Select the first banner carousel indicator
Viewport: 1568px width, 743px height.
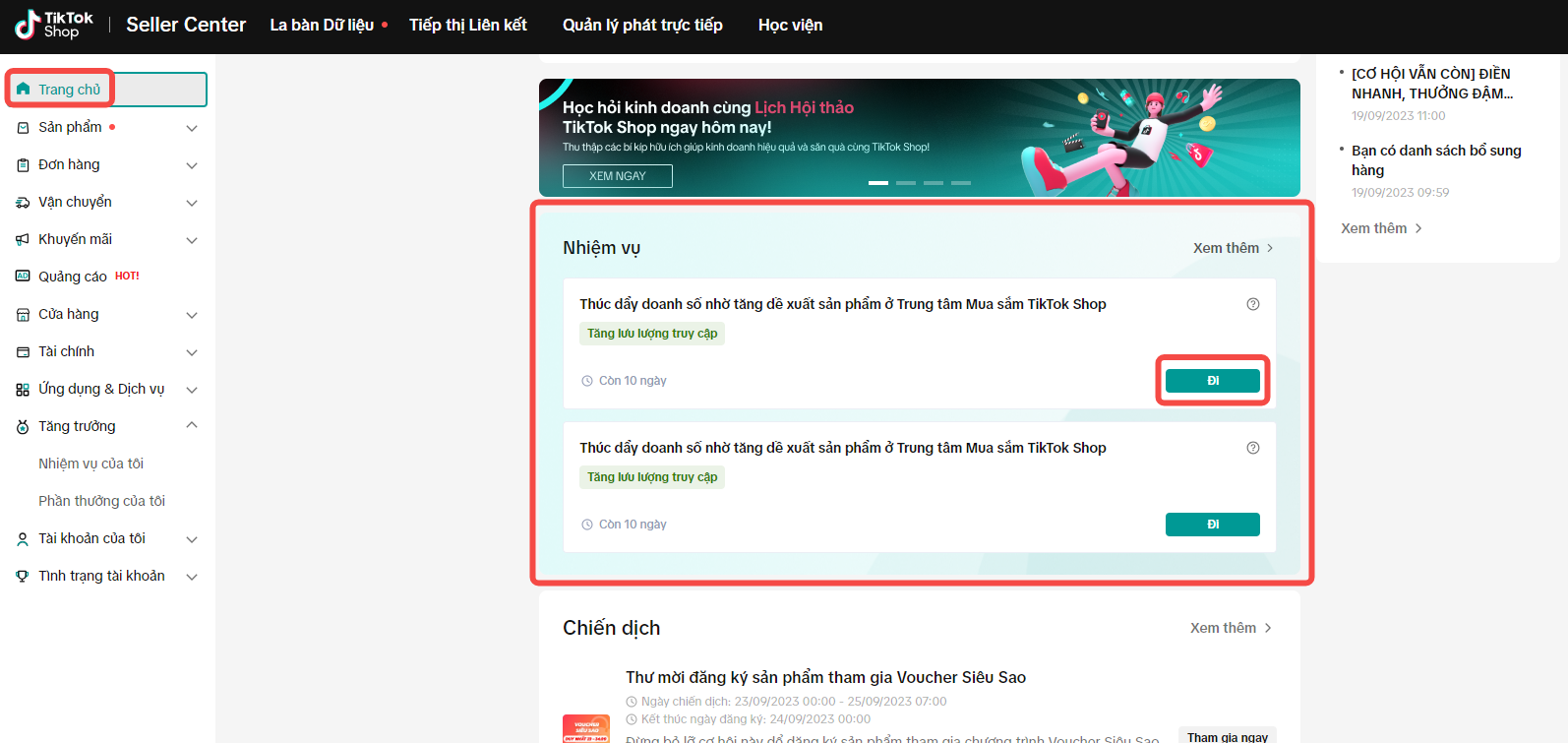coord(878,183)
